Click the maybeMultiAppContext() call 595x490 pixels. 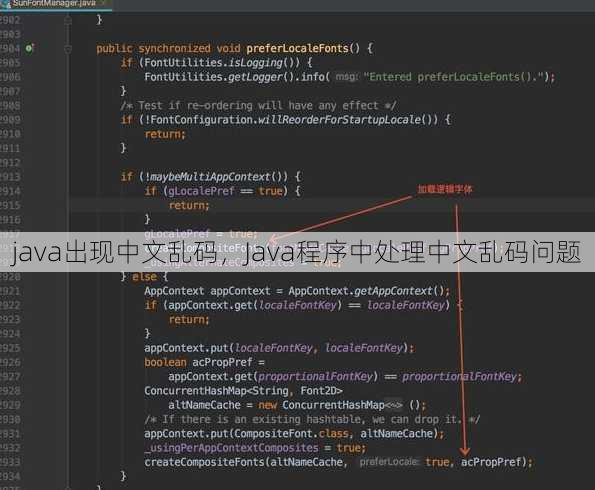[219, 177]
